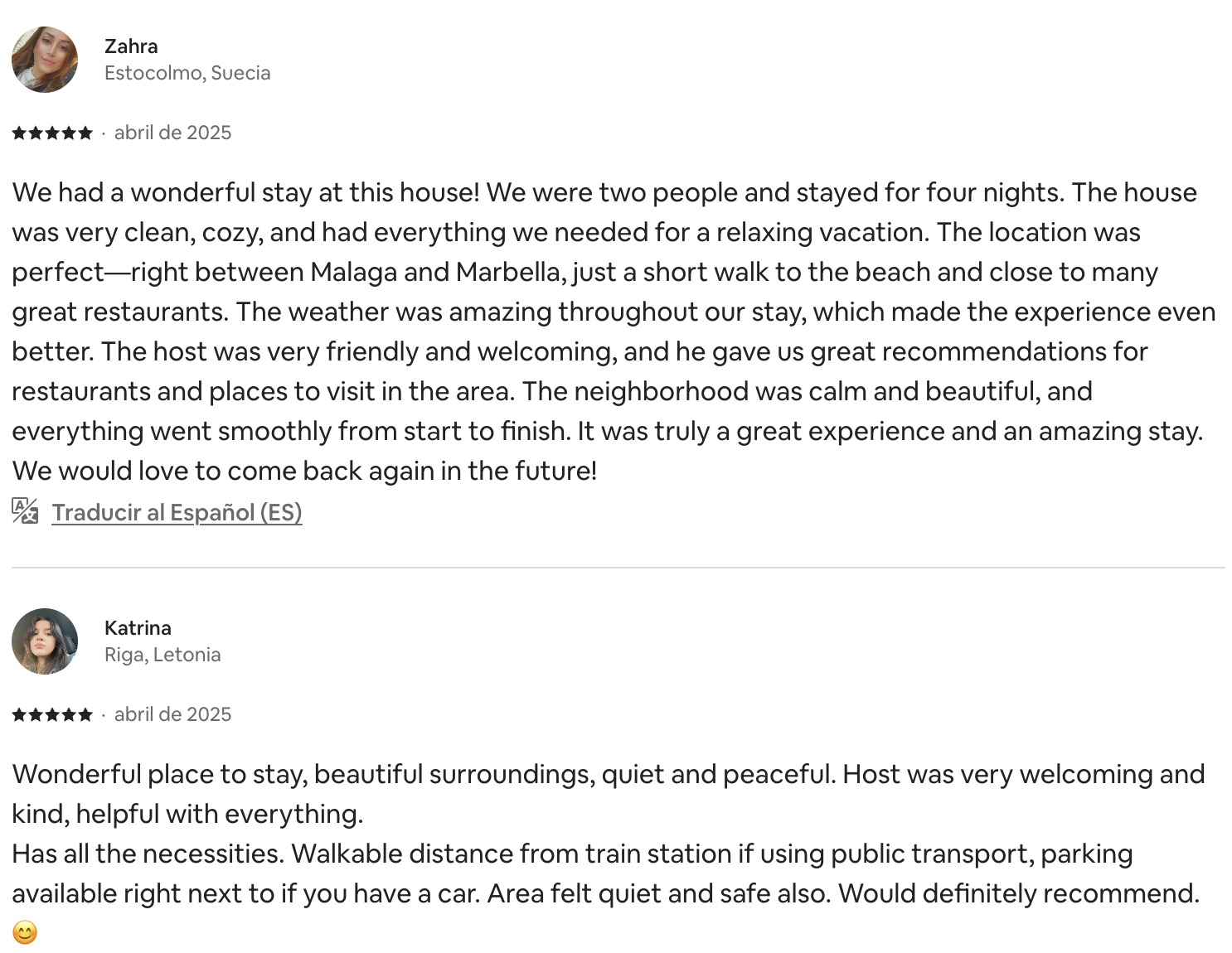Screen dimensions: 1232x953
Task: Click the "Traducir al Español (ES)" link
Action: pos(177,512)
